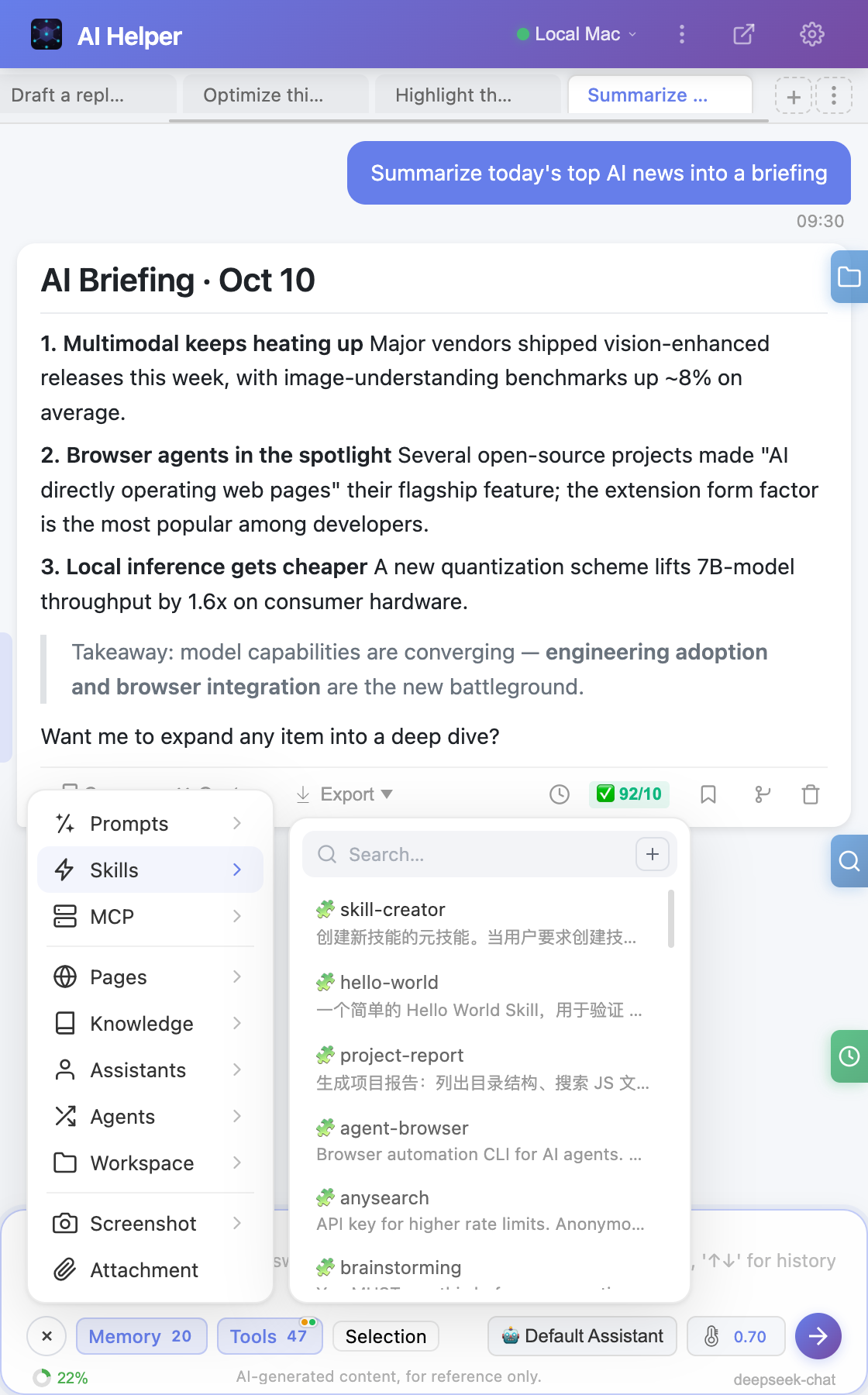This screenshot has width=868, height=1395.
Task: Open the Pages menu item
Action: (150, 977)
